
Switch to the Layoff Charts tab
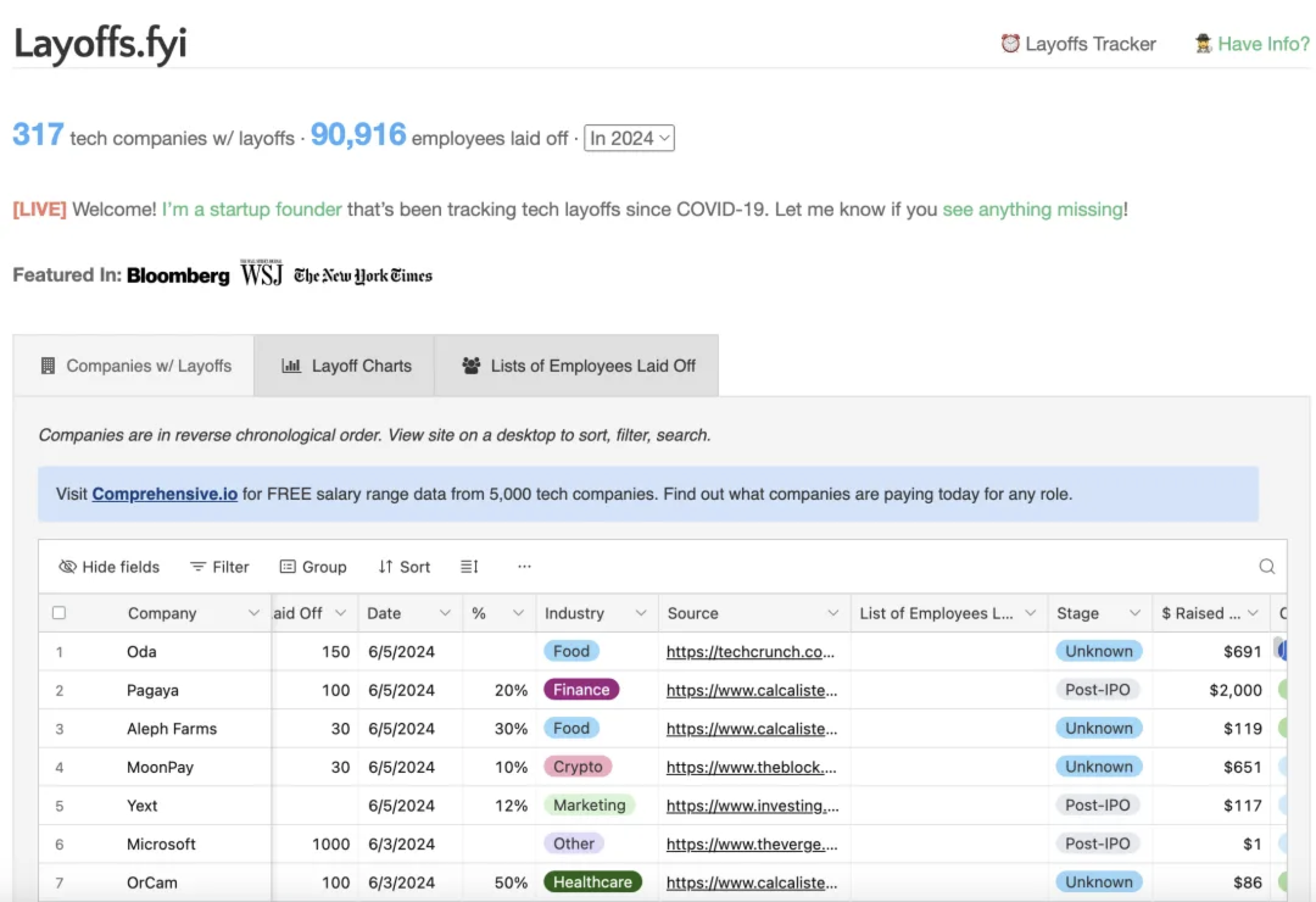(344, 366)
